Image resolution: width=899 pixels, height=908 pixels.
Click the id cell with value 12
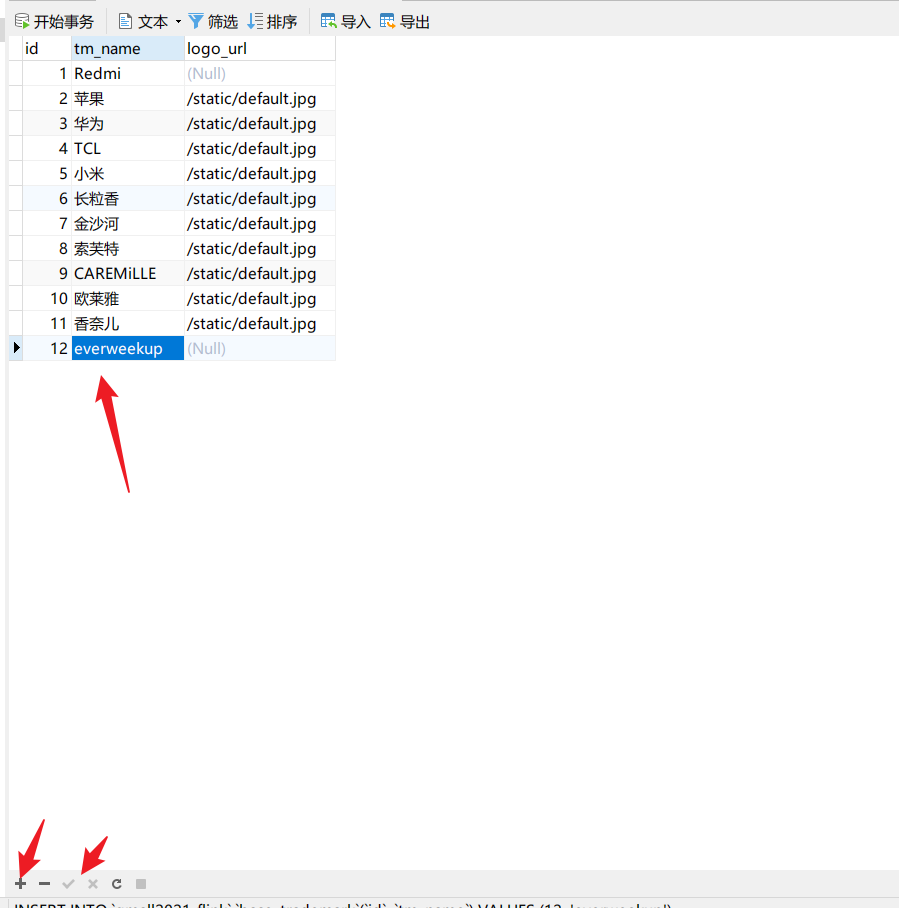(47, 348)
